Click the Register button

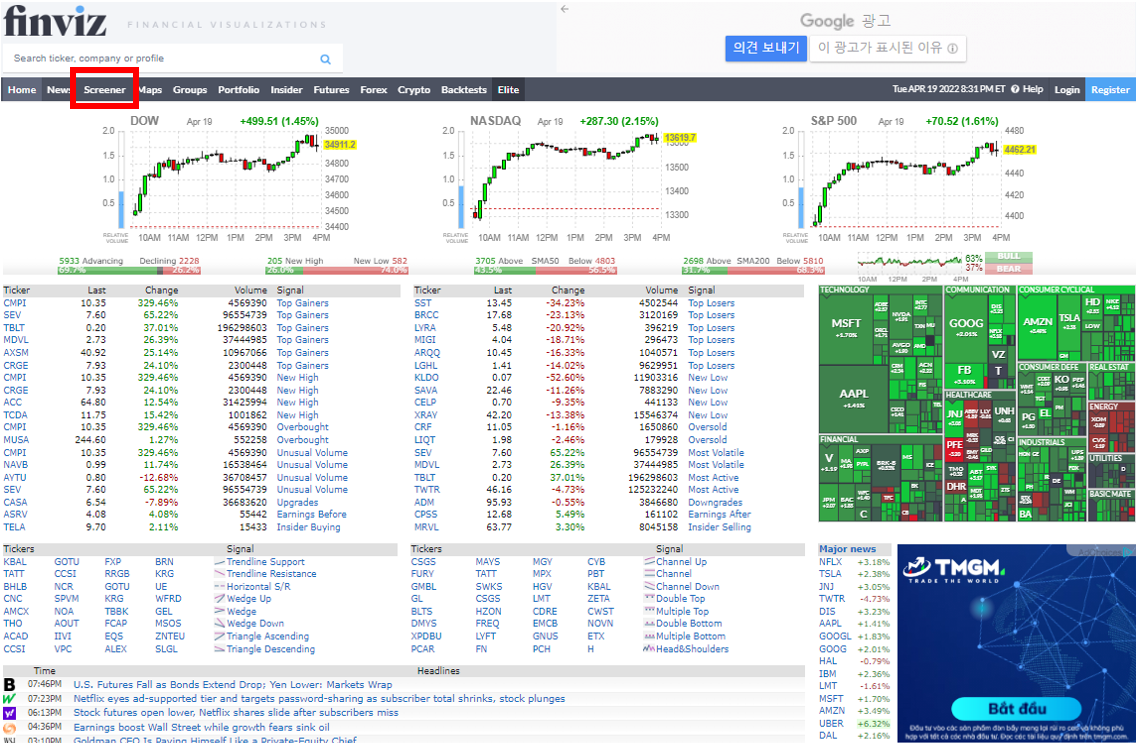pos(1110,90)
